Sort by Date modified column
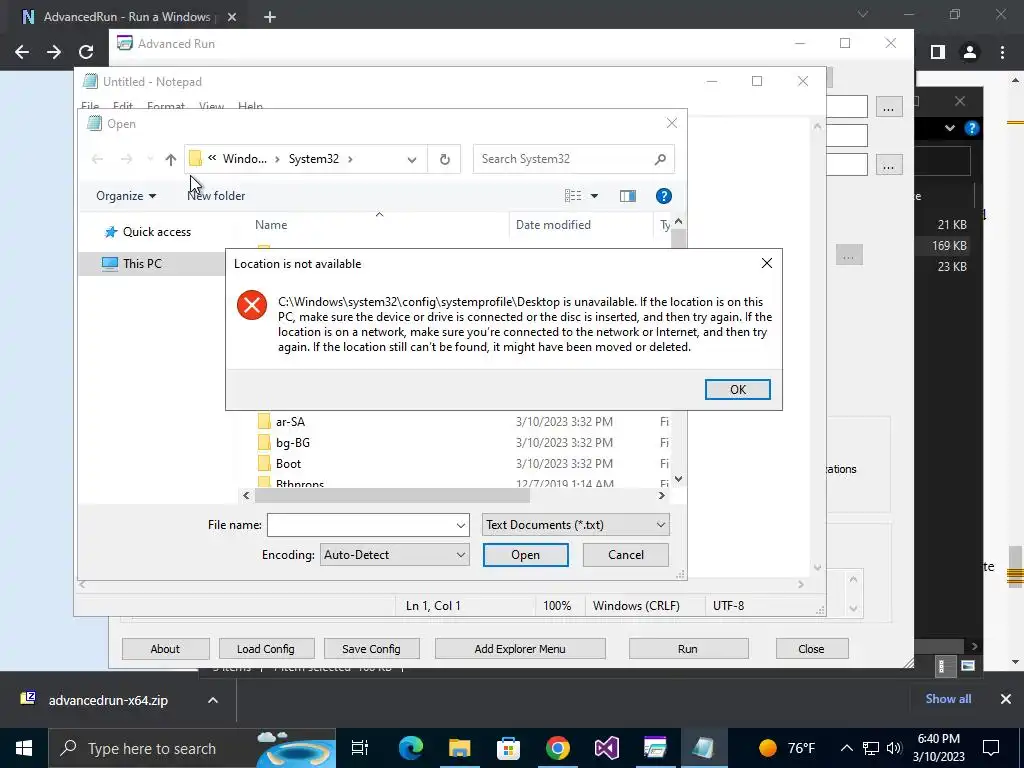This screenshot has width=1024, height=768. coord(553,225)
